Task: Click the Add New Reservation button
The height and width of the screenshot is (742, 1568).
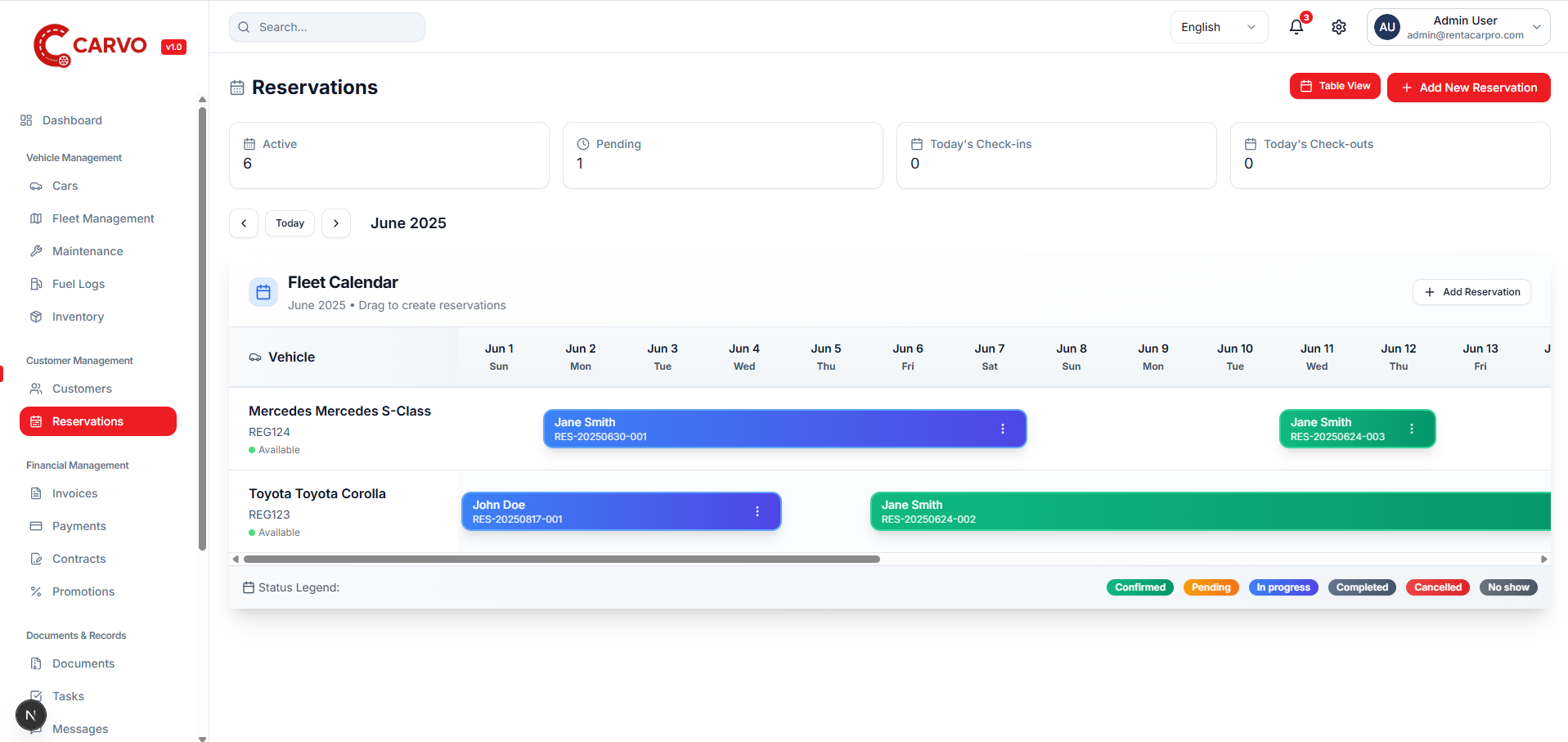Action: pos(1468,88)
